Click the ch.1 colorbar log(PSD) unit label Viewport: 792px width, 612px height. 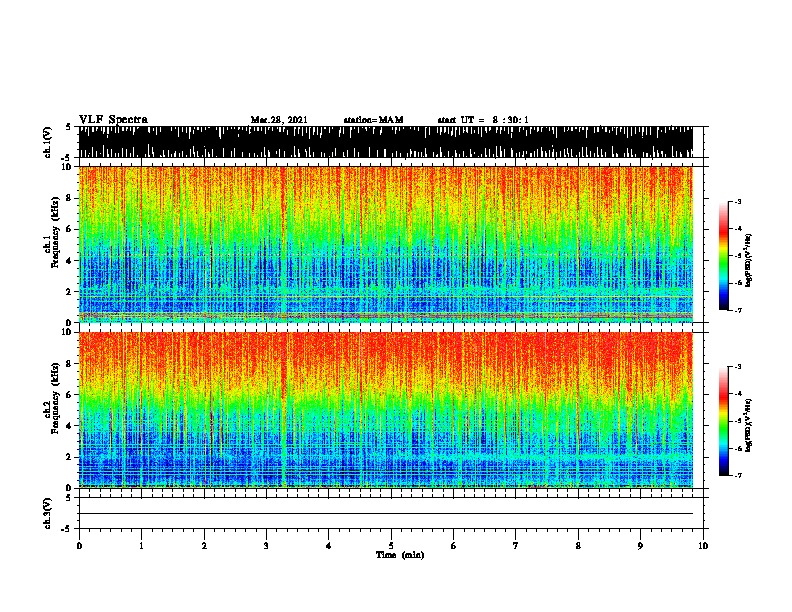coord(748,260)
